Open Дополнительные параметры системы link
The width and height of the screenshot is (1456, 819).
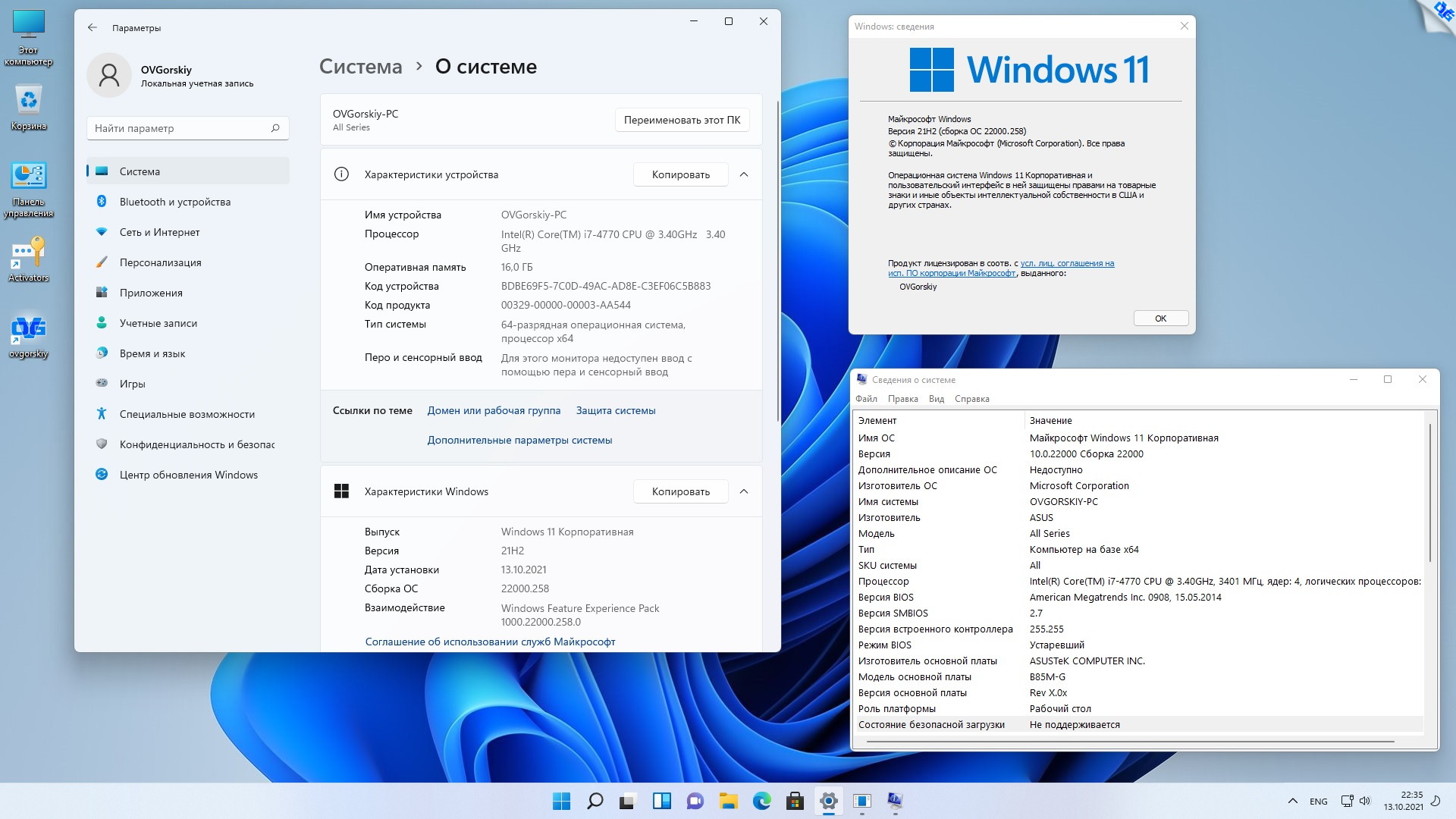519,440
